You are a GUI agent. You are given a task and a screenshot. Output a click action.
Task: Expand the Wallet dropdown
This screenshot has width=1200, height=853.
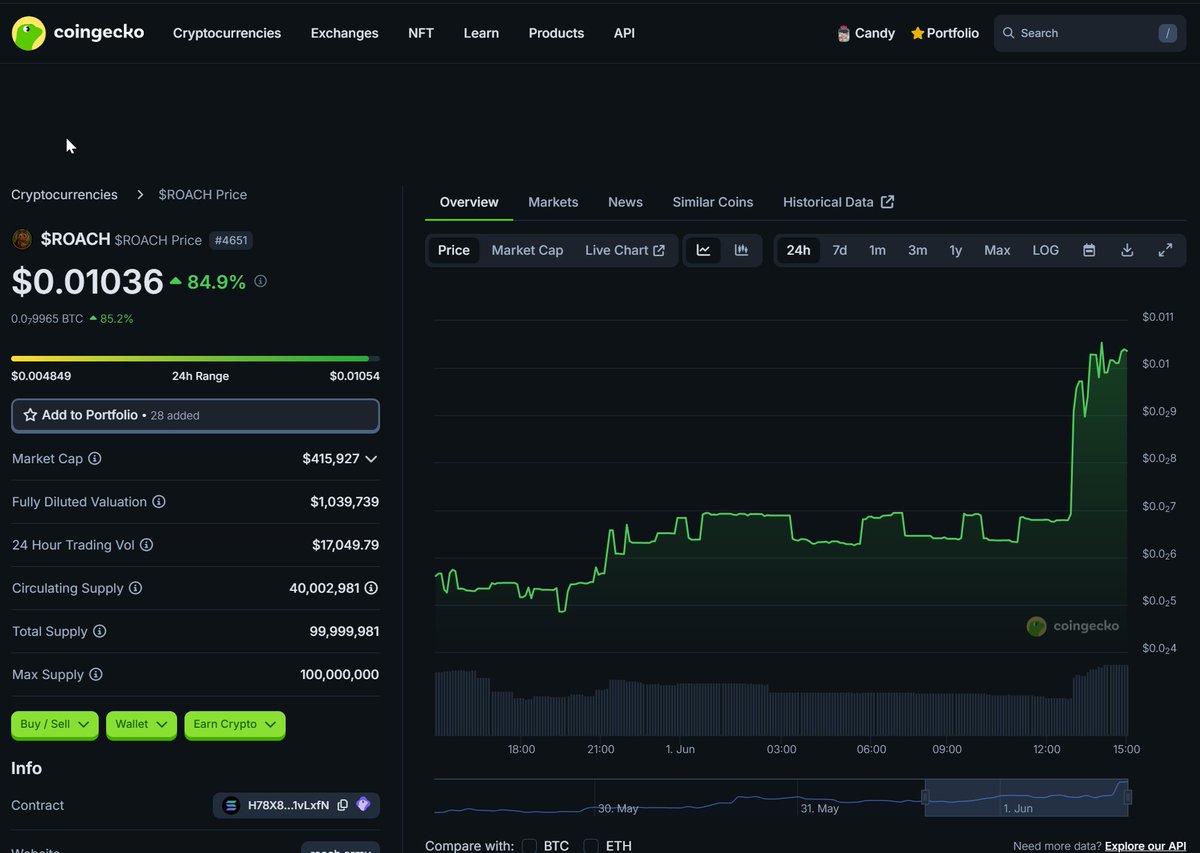tap(141, 723)
